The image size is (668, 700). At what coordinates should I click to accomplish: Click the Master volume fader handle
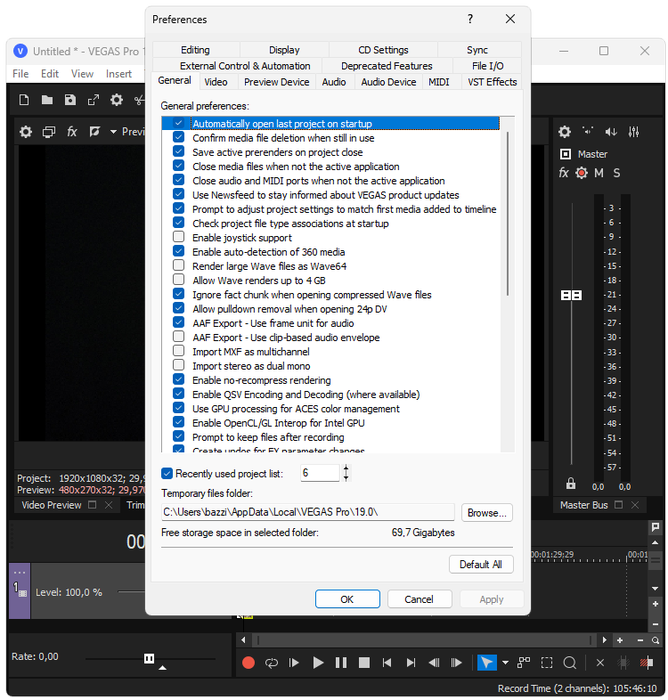point(571,295)
